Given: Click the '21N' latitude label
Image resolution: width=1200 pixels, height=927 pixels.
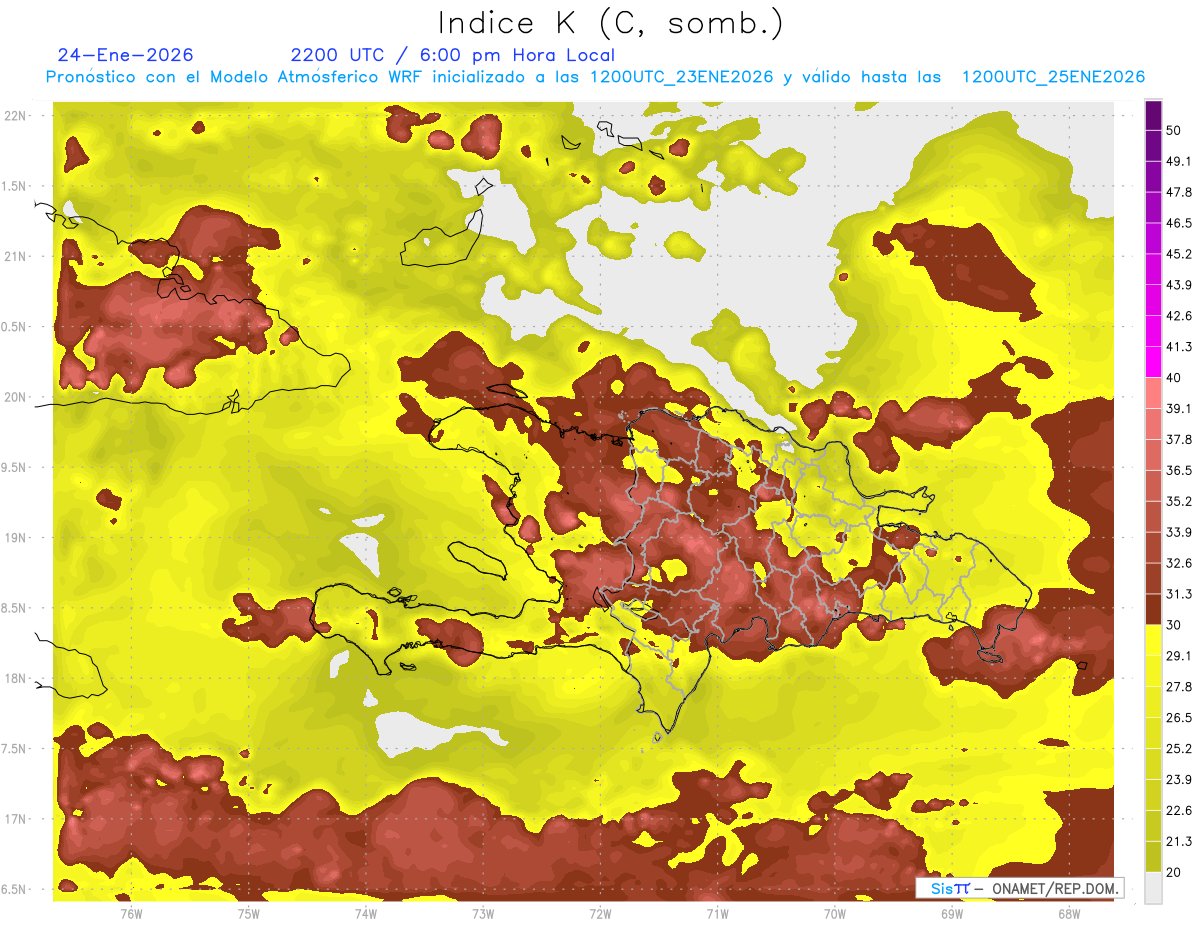Looking at the screenshot, I should pos(15,257).
